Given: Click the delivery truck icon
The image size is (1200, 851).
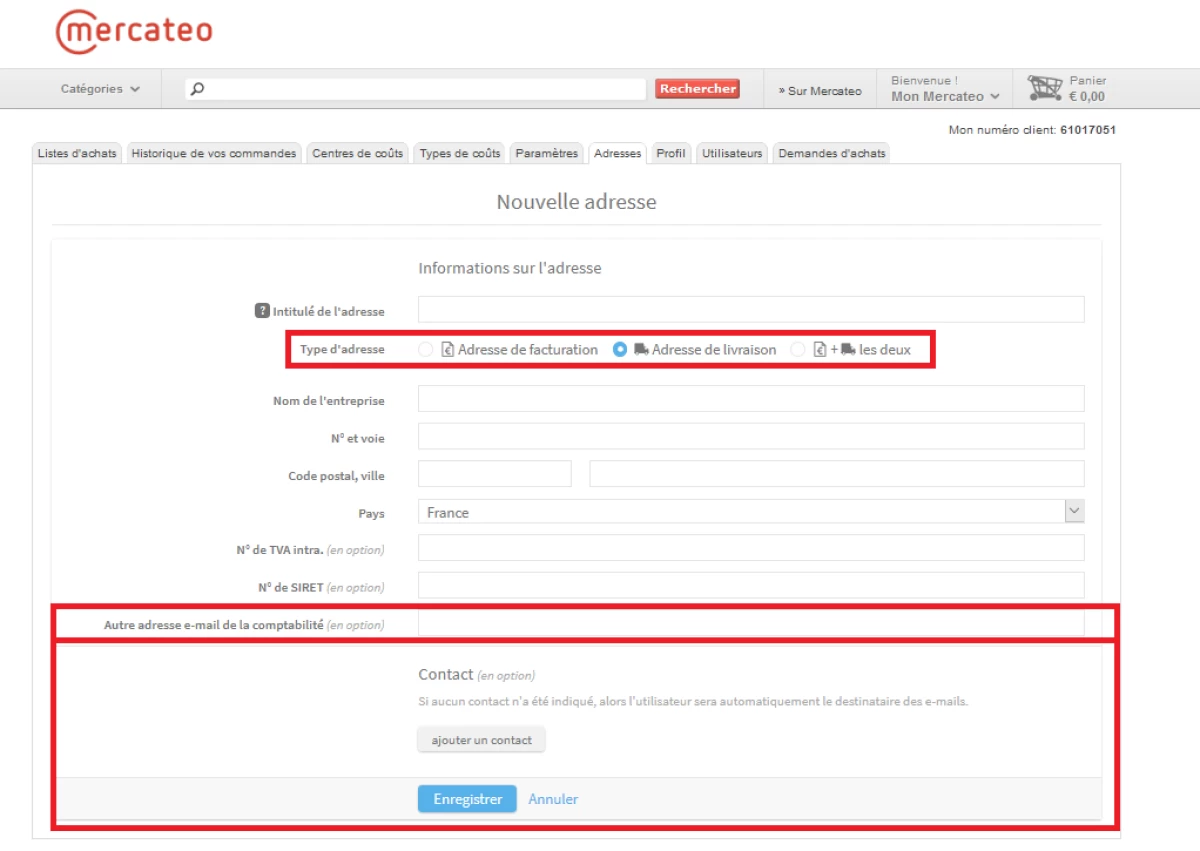Looking at the screenshot, I should click(x=641, y=350).
